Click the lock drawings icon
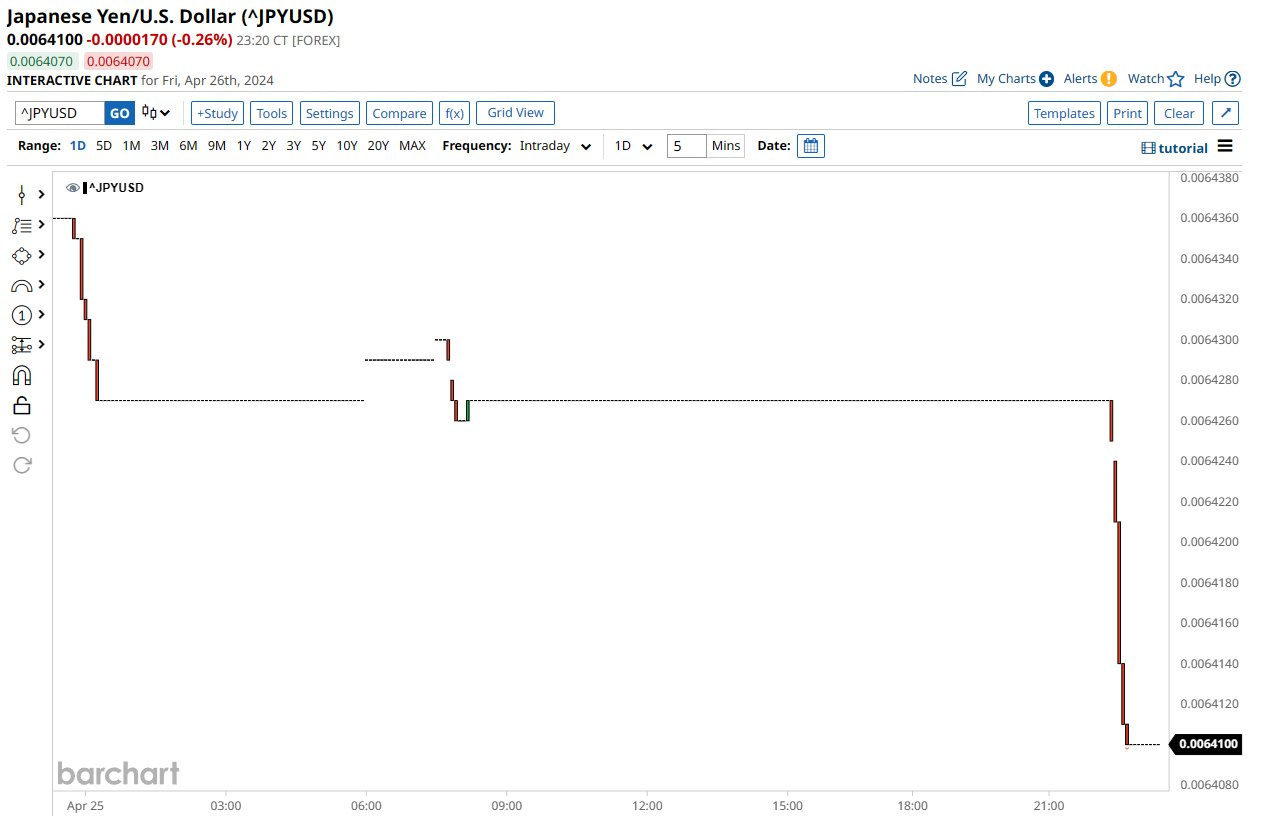 pos(22,405)
